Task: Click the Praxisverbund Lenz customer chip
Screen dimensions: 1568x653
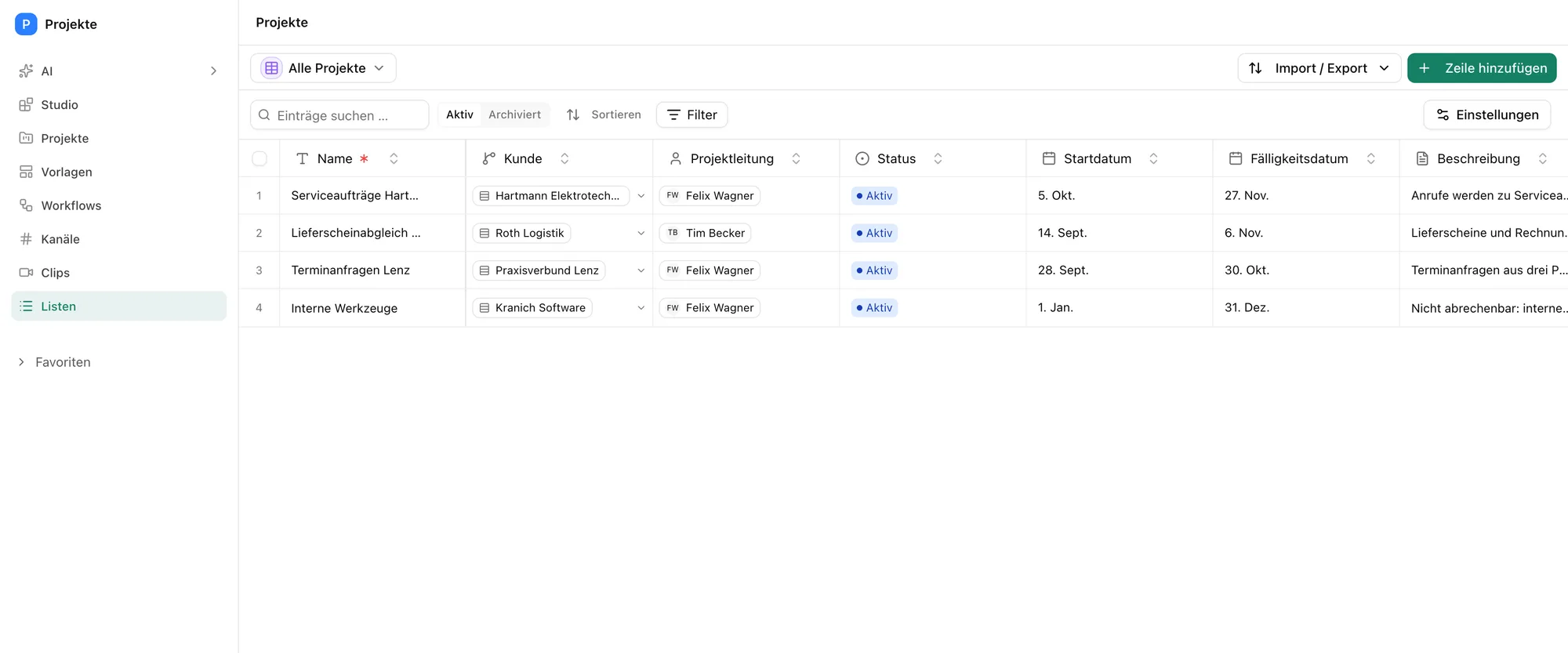Action: tap(539, 270)
